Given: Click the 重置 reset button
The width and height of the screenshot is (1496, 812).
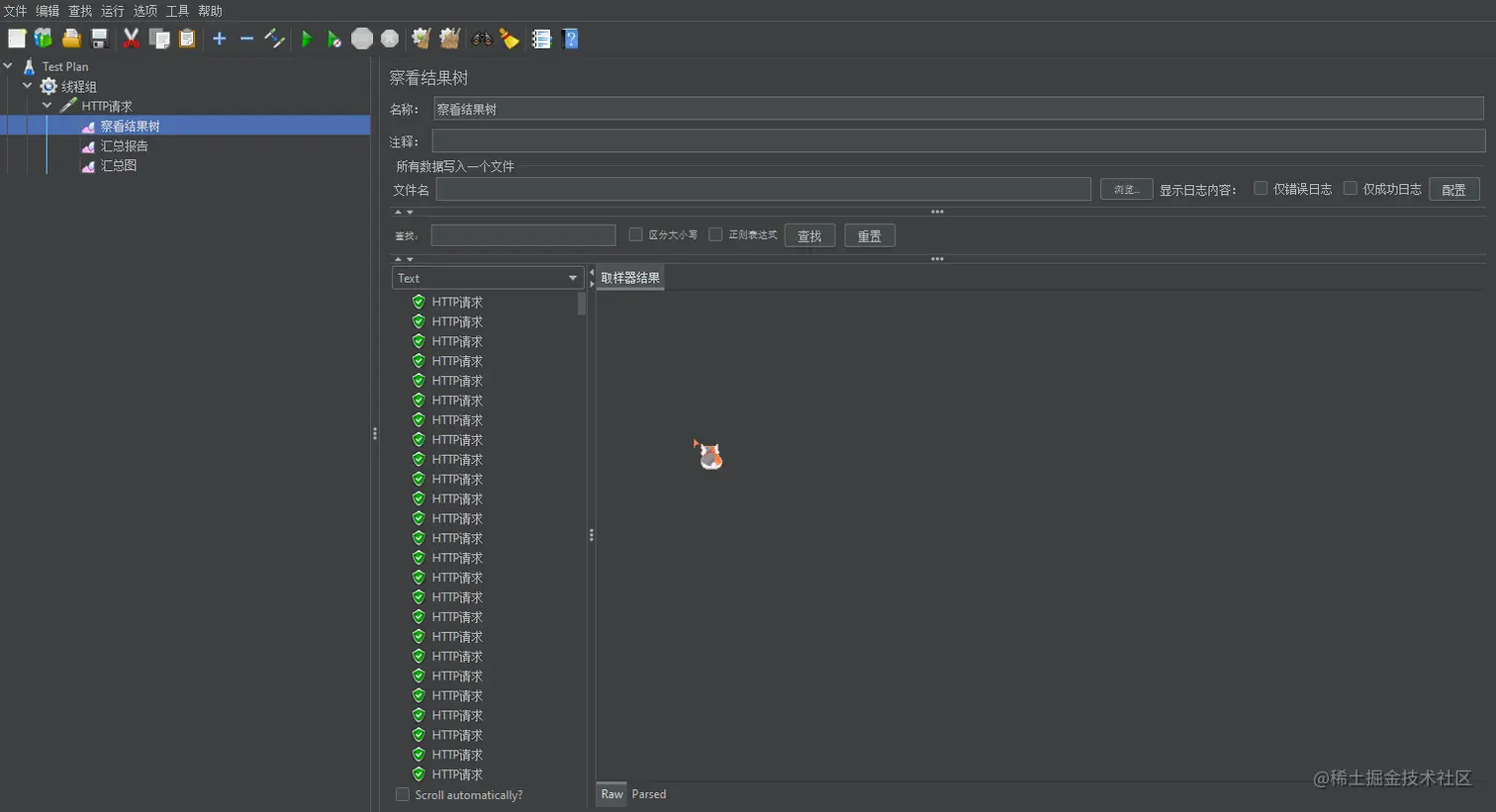Looking at the screenshot, I should (x=870, y=235).
